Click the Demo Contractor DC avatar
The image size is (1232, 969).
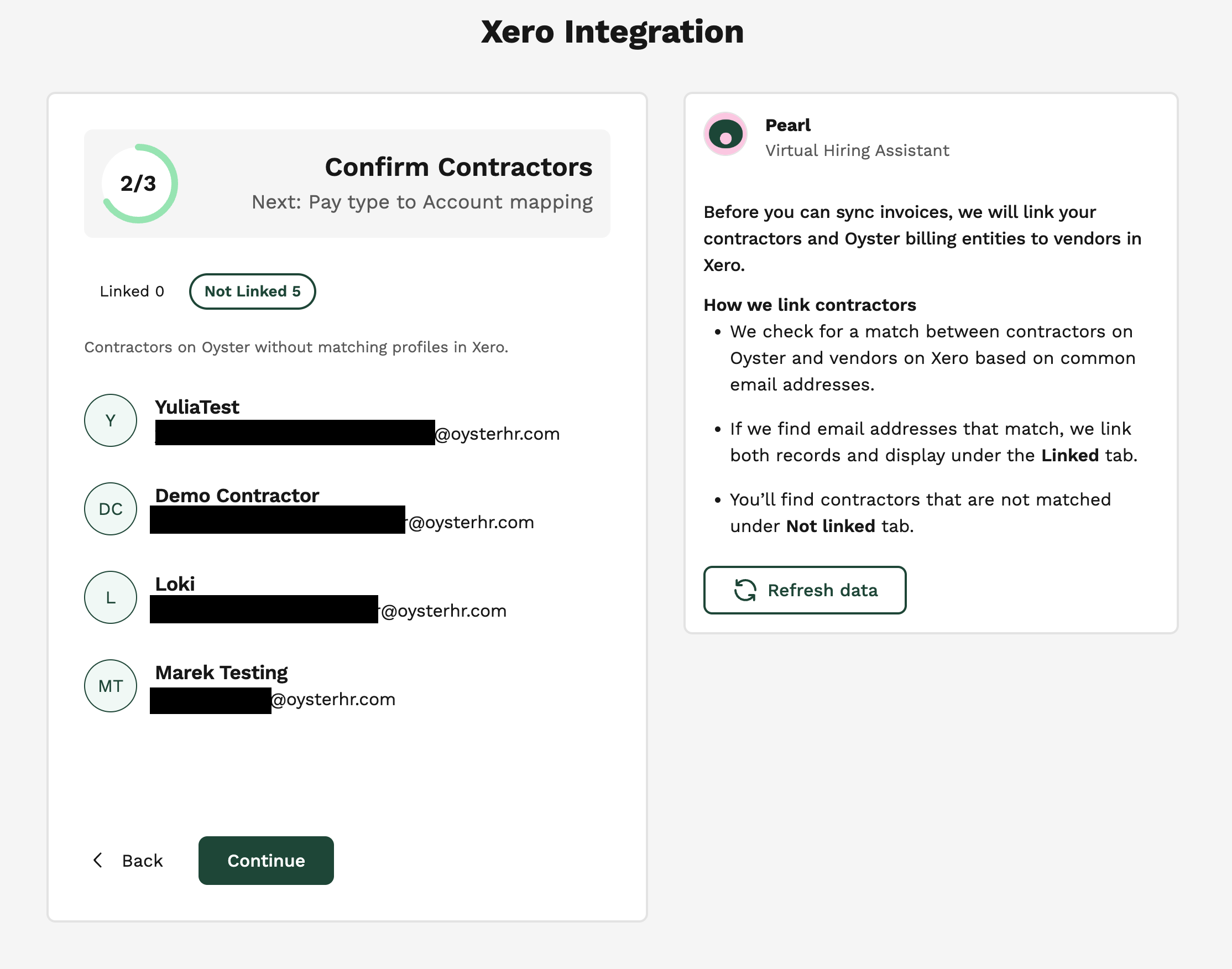pyautogui.click(x=111, y=509)
